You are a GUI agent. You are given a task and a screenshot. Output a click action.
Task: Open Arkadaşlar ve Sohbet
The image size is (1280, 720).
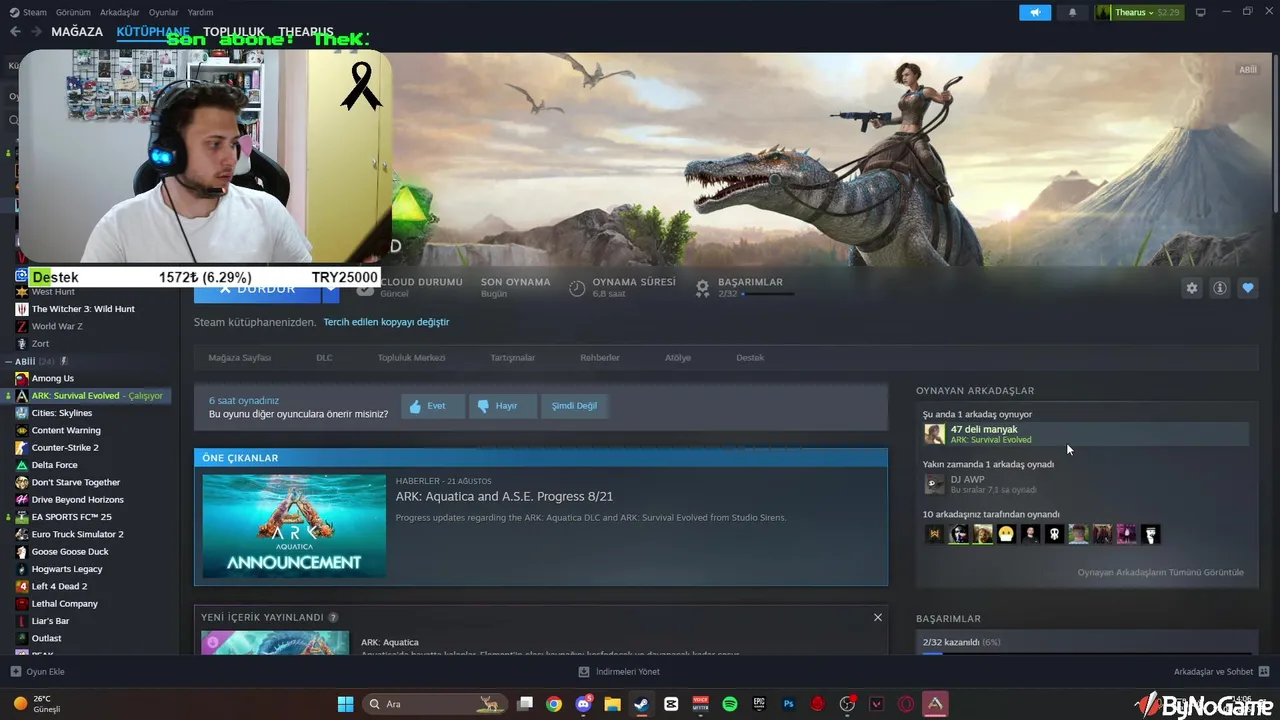coord(1222,672)
